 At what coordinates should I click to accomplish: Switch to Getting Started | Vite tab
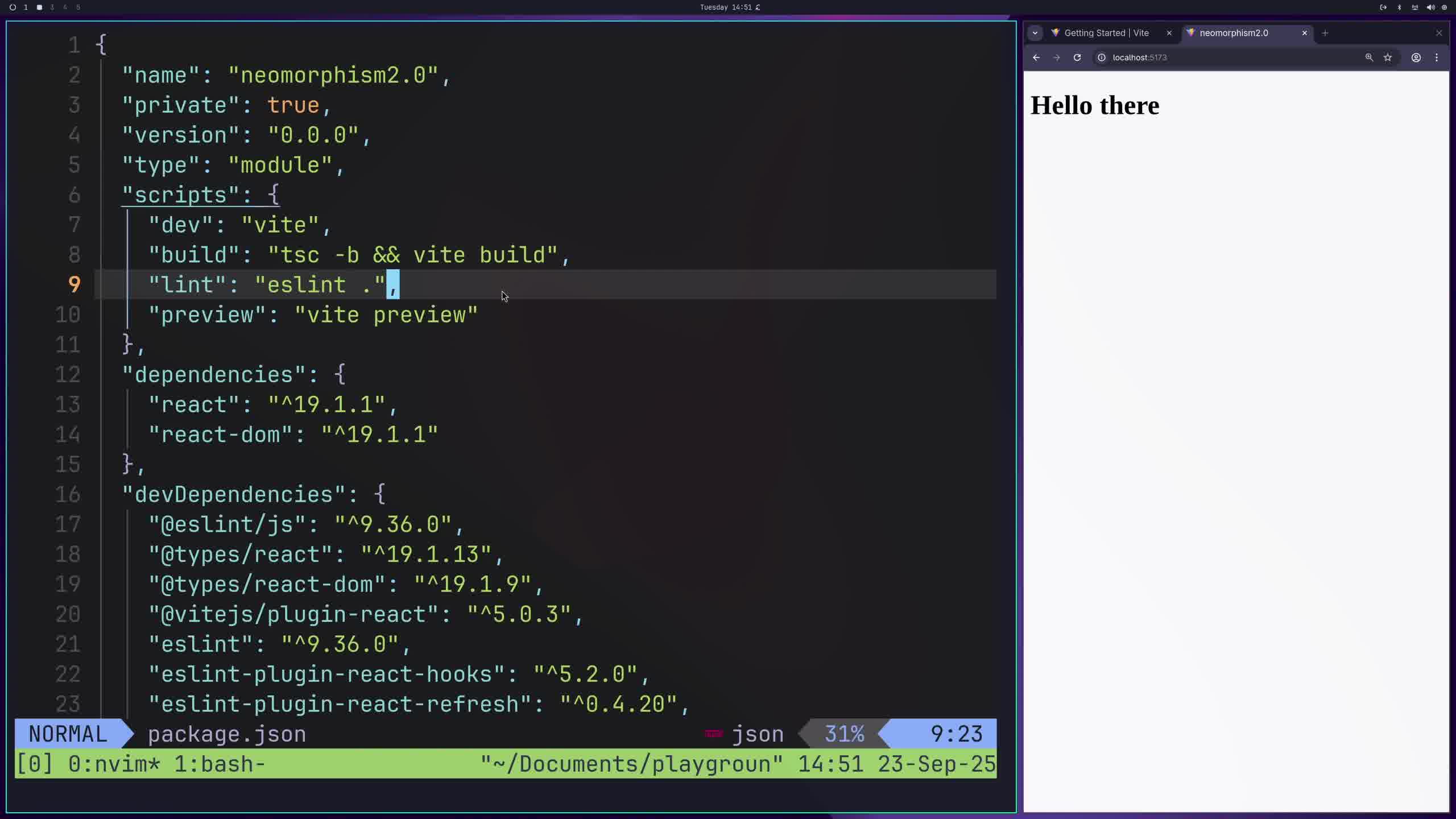(1106, 33)
